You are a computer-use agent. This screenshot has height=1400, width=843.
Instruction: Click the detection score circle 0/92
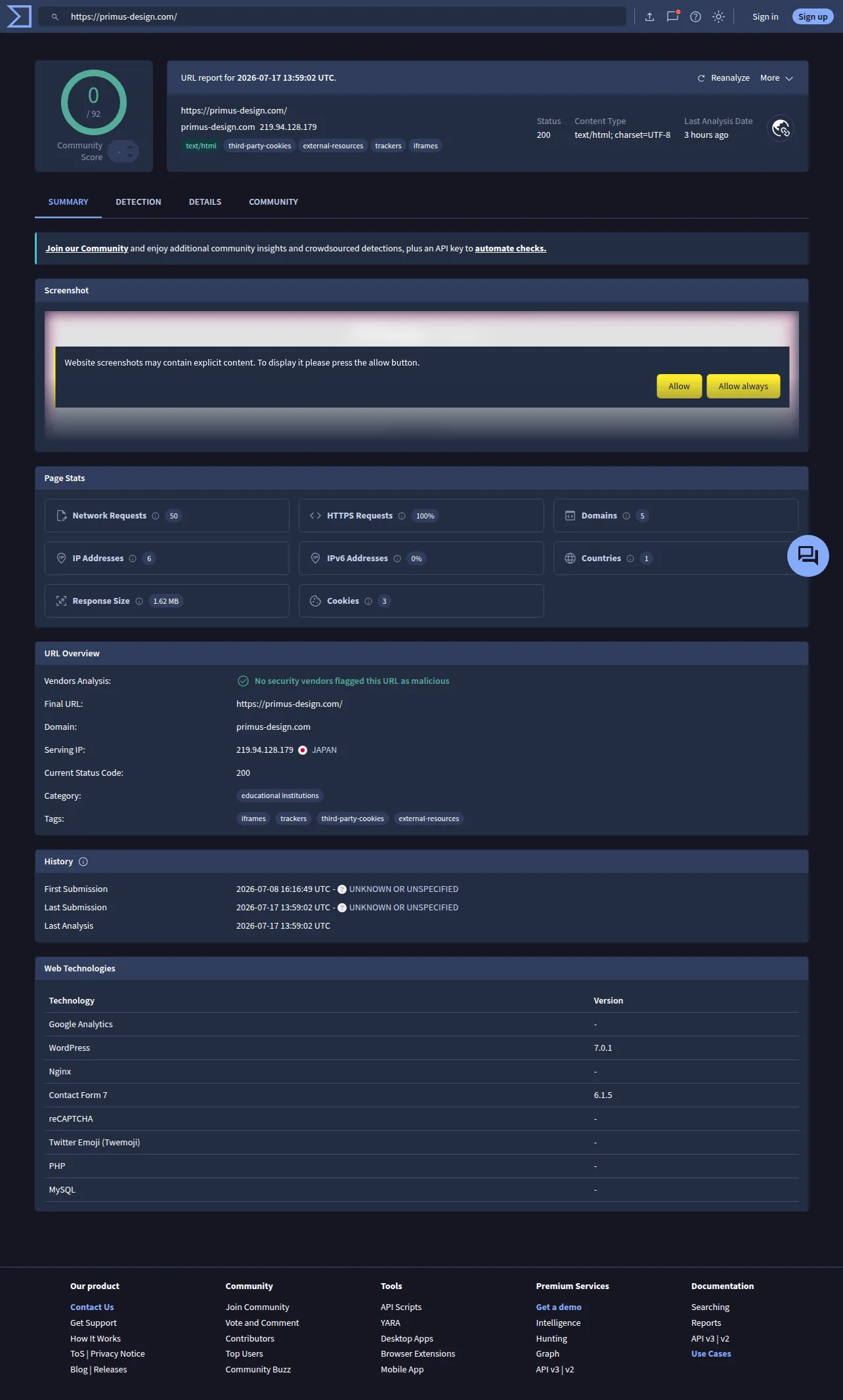(x=94, y=103)
